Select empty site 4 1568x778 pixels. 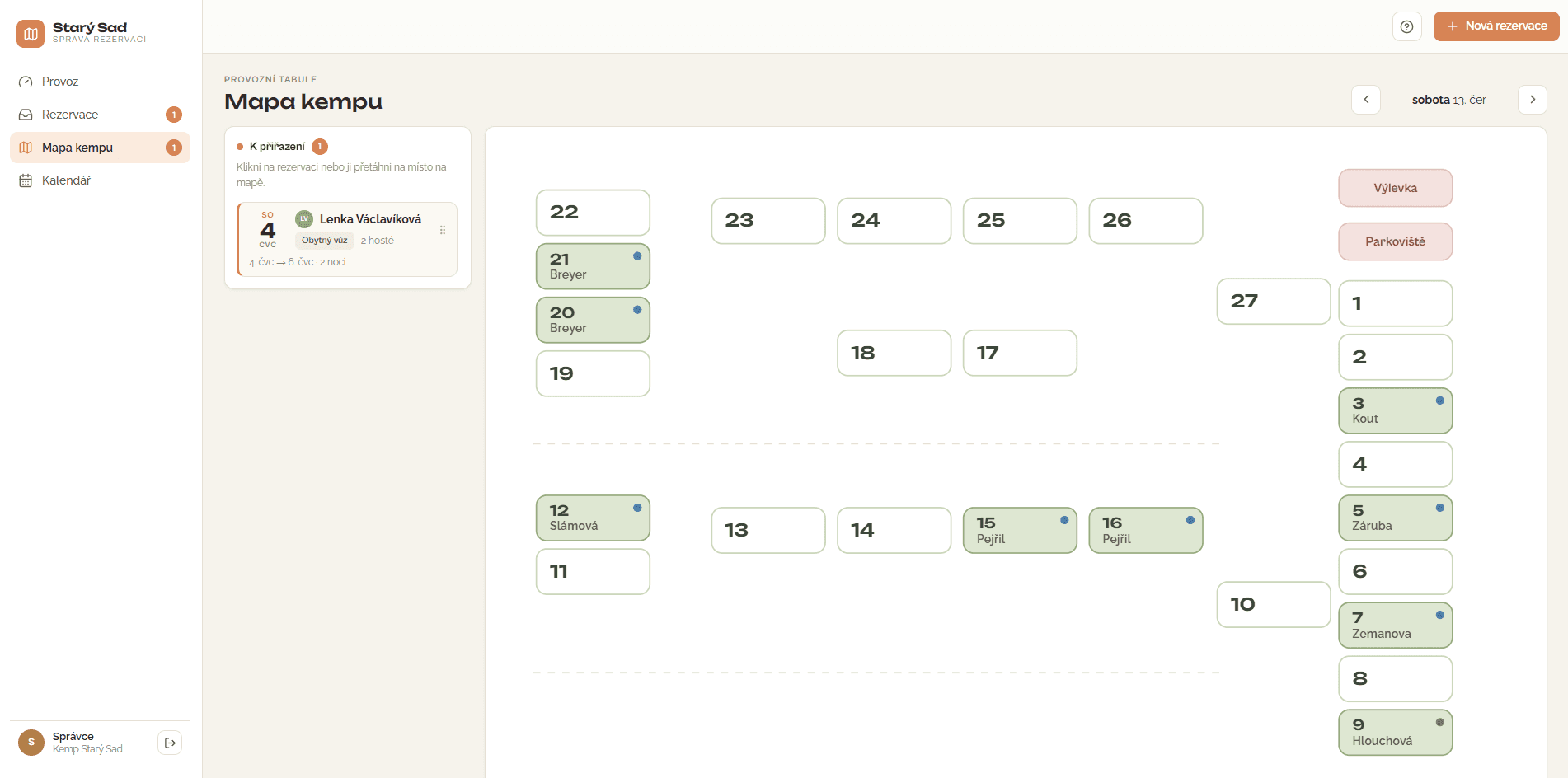[x=1396, y=464]
